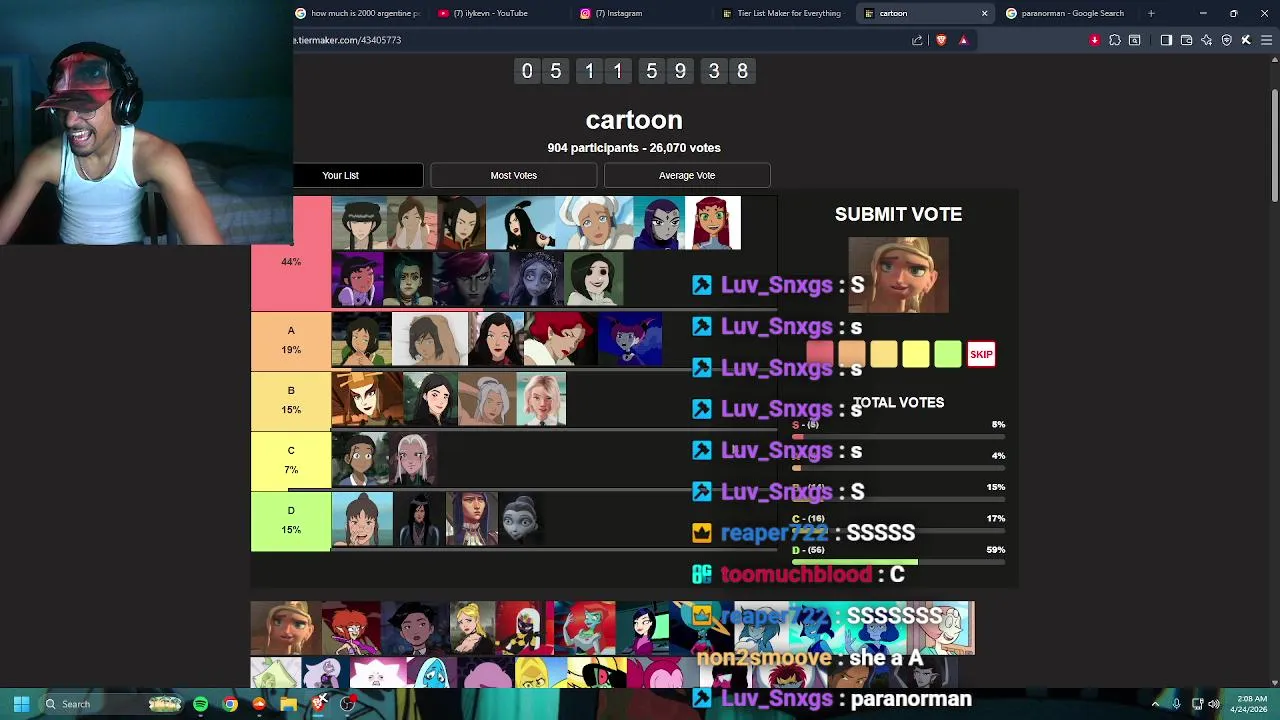This screenshot has width=1280, height=720.
Task: Show hidden system tray icons chevron
Action: 1155,704
